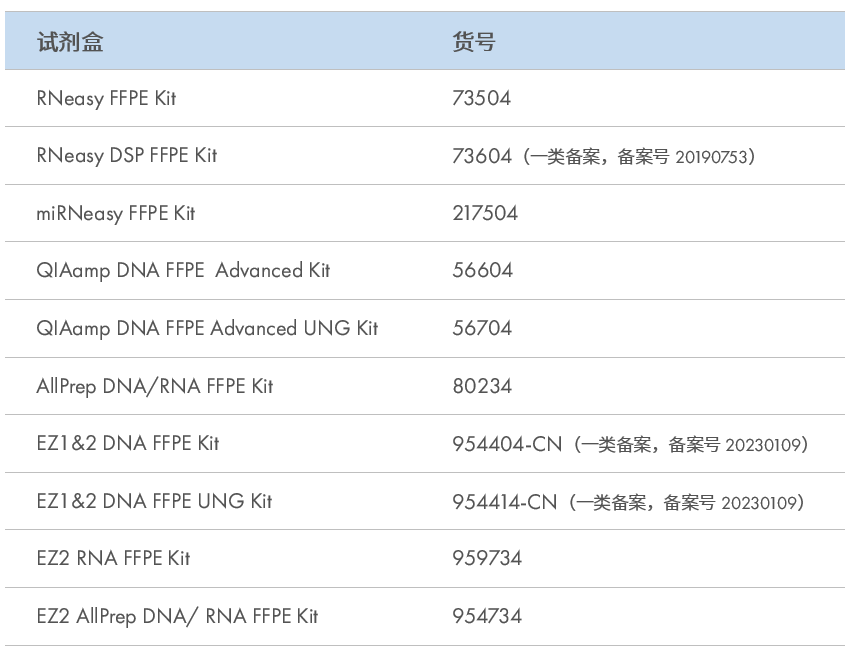Click catalog number 73504

(x=481, y=98)
